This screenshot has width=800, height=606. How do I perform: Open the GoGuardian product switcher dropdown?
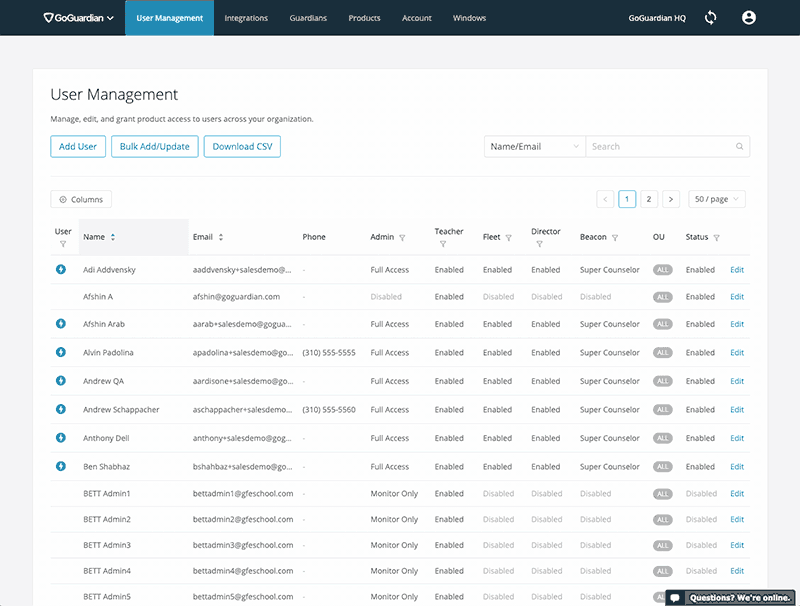pyautogui.click(x=79, y=18)
